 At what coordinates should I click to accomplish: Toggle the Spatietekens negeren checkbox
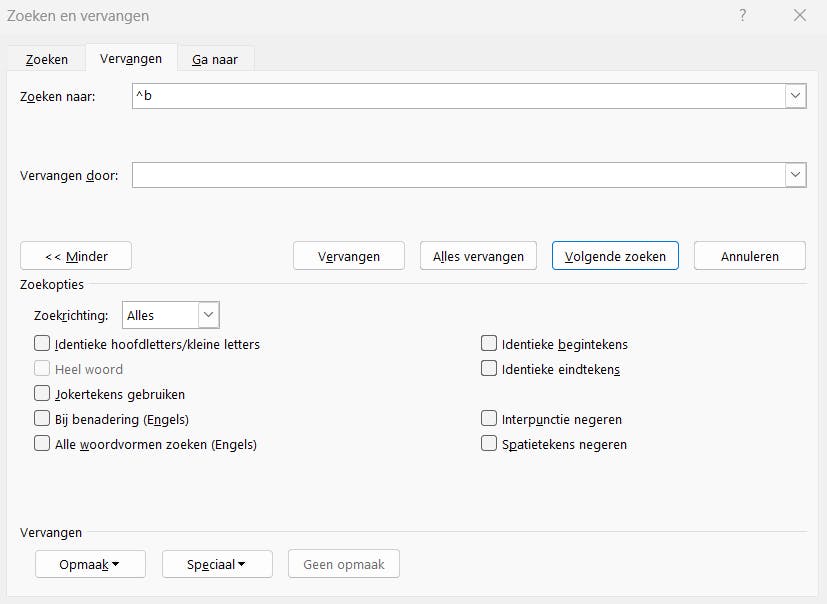tap(489, 444)
